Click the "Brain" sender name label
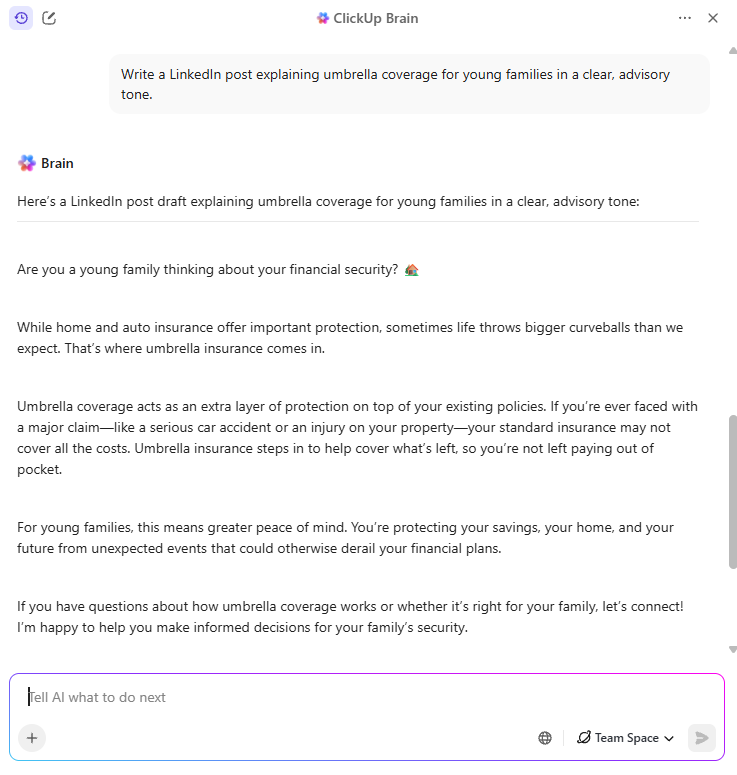This screenshot has width=737, height=775. (57, 163)
